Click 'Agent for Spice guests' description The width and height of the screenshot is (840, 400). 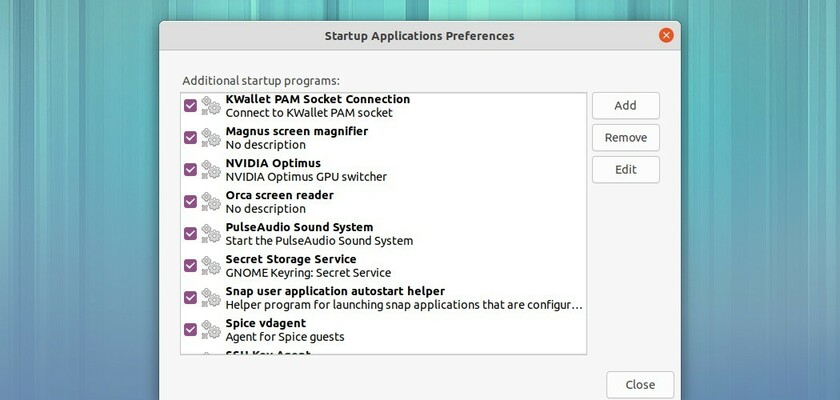point(285,337)
